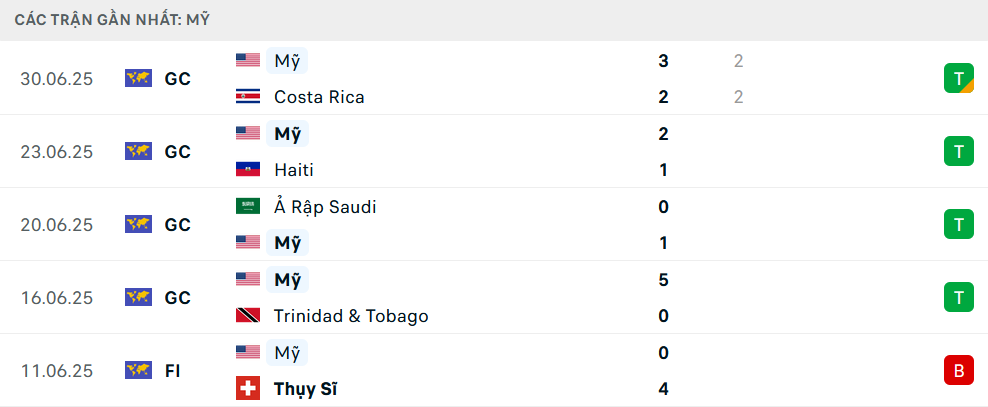The width and height of the screenshot is (988, 407).
Task: Open Thụy Sĩ team link
Action: pos(306,389)
